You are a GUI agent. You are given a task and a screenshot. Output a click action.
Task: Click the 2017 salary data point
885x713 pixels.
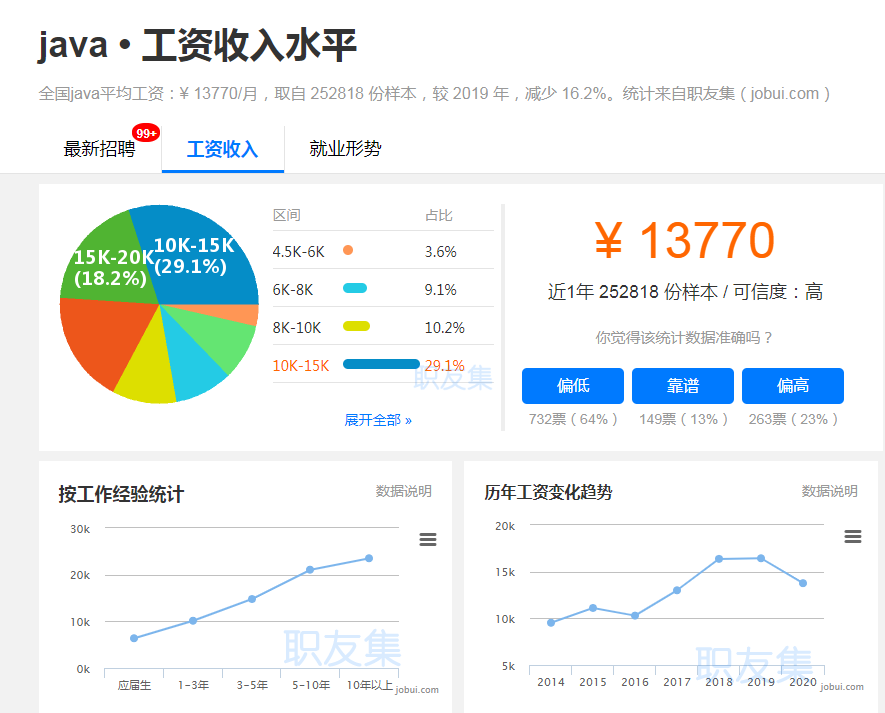pyautogui.click(x=677, y=590)
